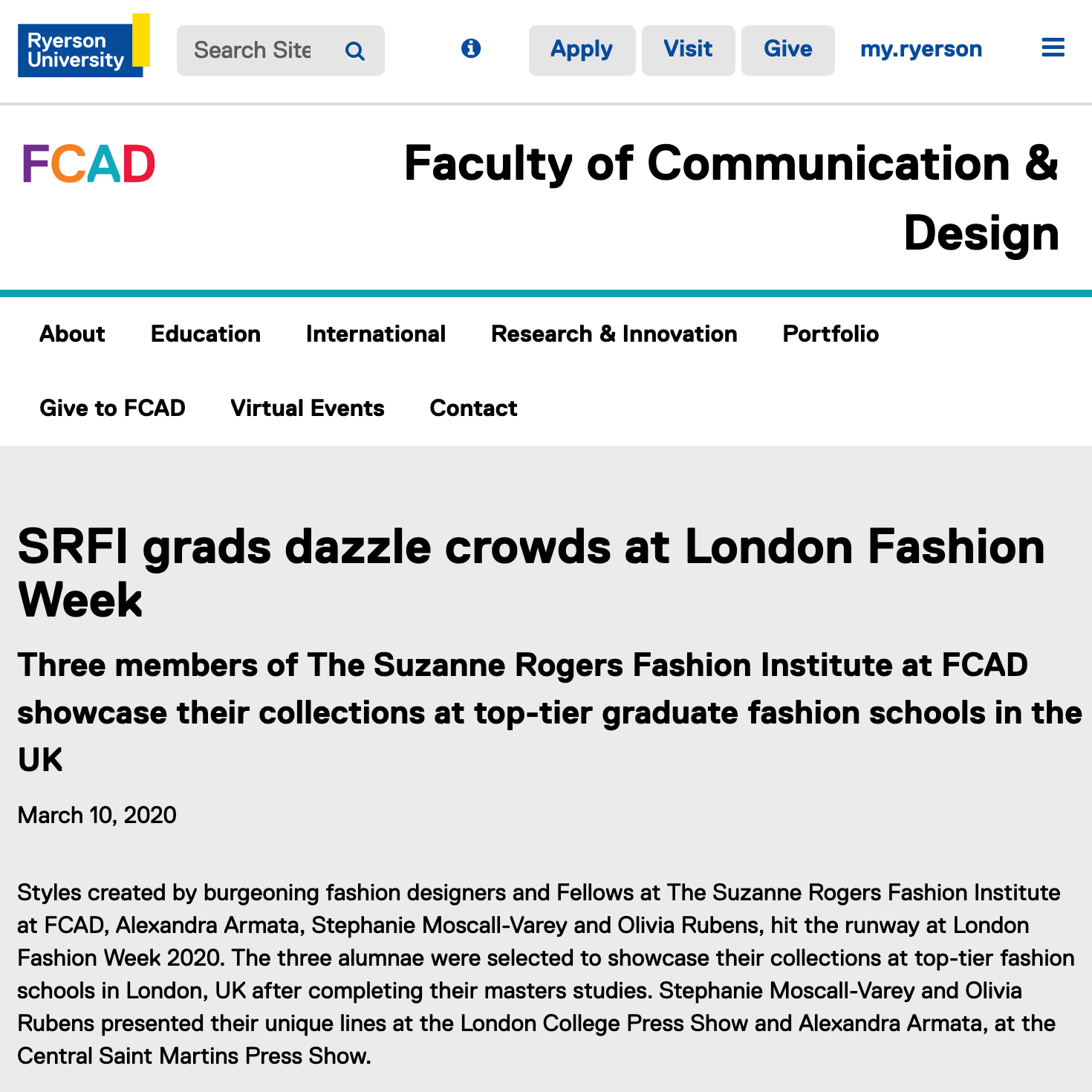1092x1092 pixels.
Task: Click the information circle icon
Action: click(x=471, y=49)
